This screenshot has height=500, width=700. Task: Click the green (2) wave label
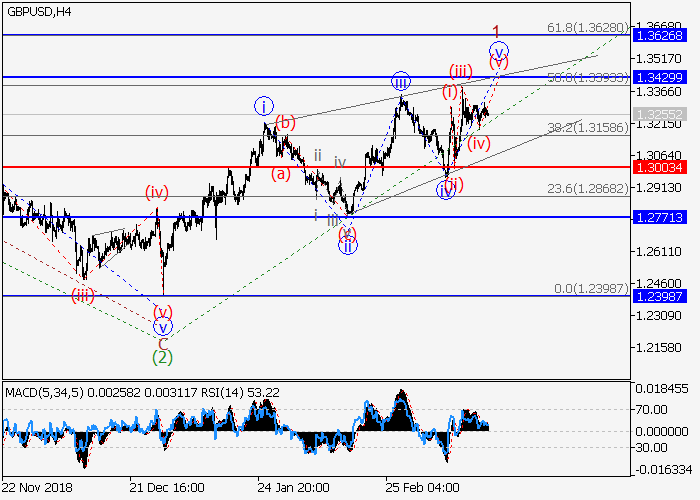pos(162,355)
